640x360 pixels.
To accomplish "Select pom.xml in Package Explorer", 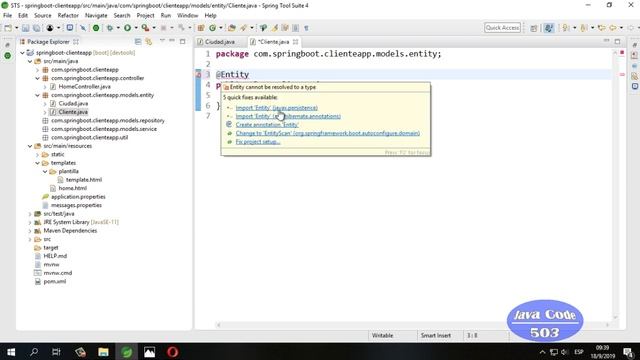I will (55, 282).
